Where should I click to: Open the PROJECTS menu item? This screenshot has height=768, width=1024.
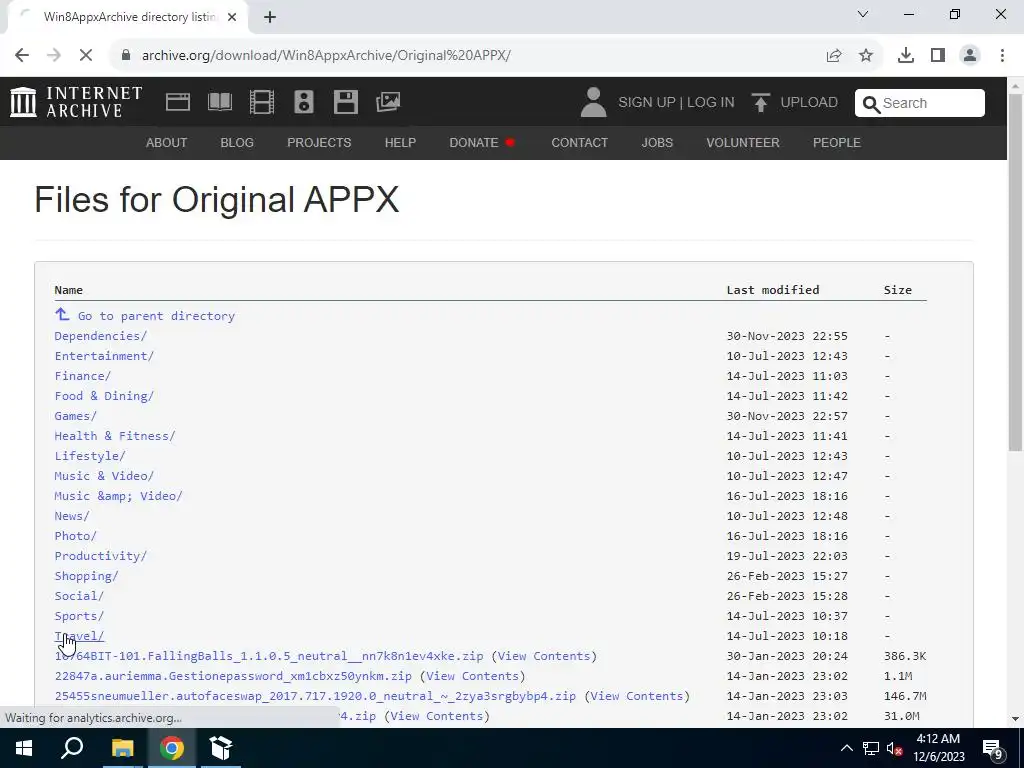319,142
